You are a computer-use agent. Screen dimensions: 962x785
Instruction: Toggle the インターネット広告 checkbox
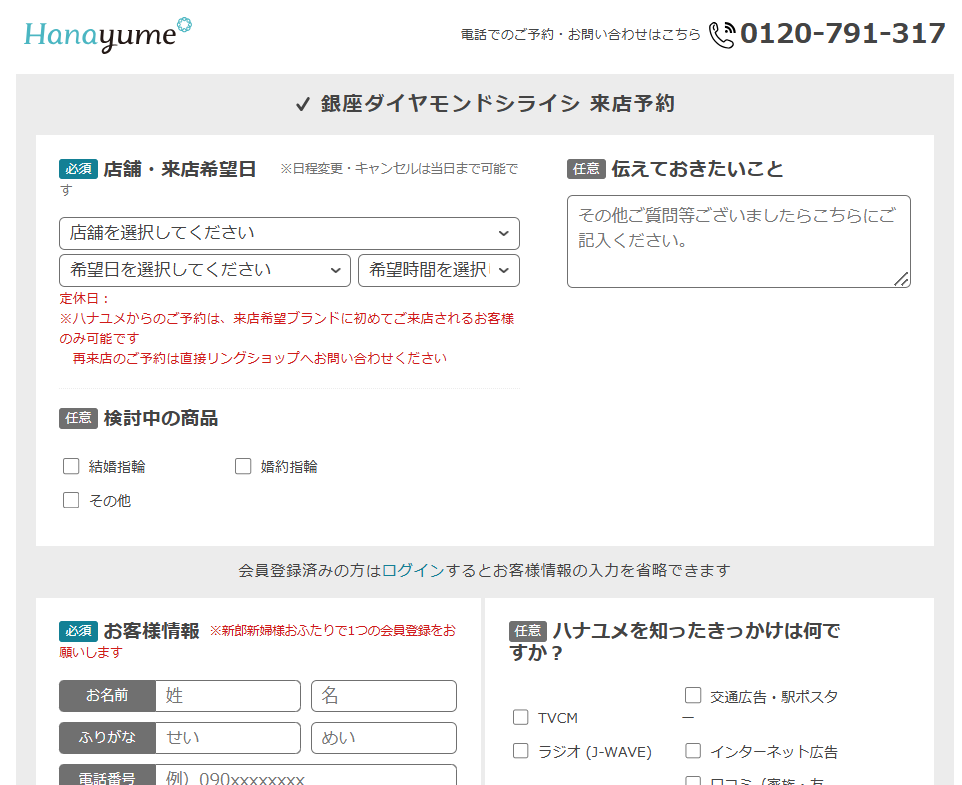pos(693,751)
